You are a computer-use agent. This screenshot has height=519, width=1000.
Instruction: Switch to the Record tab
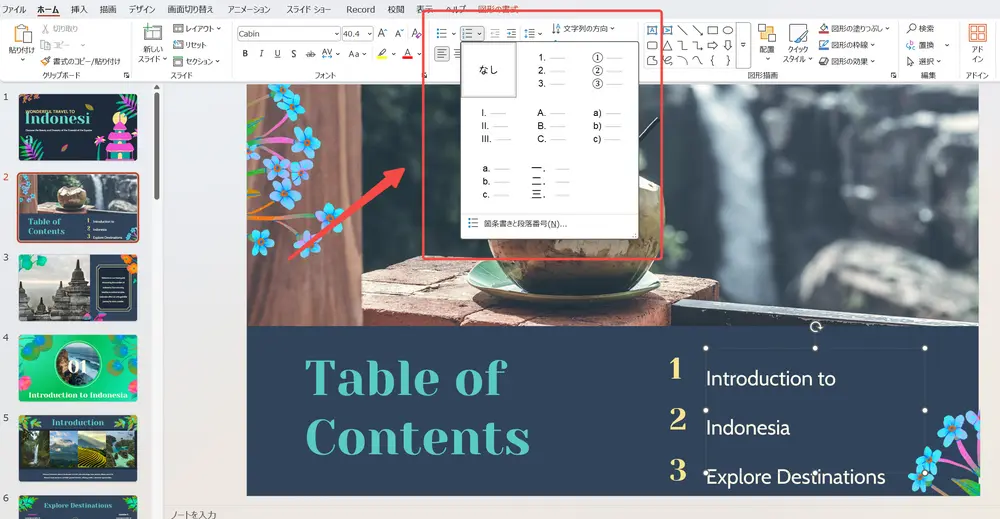360,10
